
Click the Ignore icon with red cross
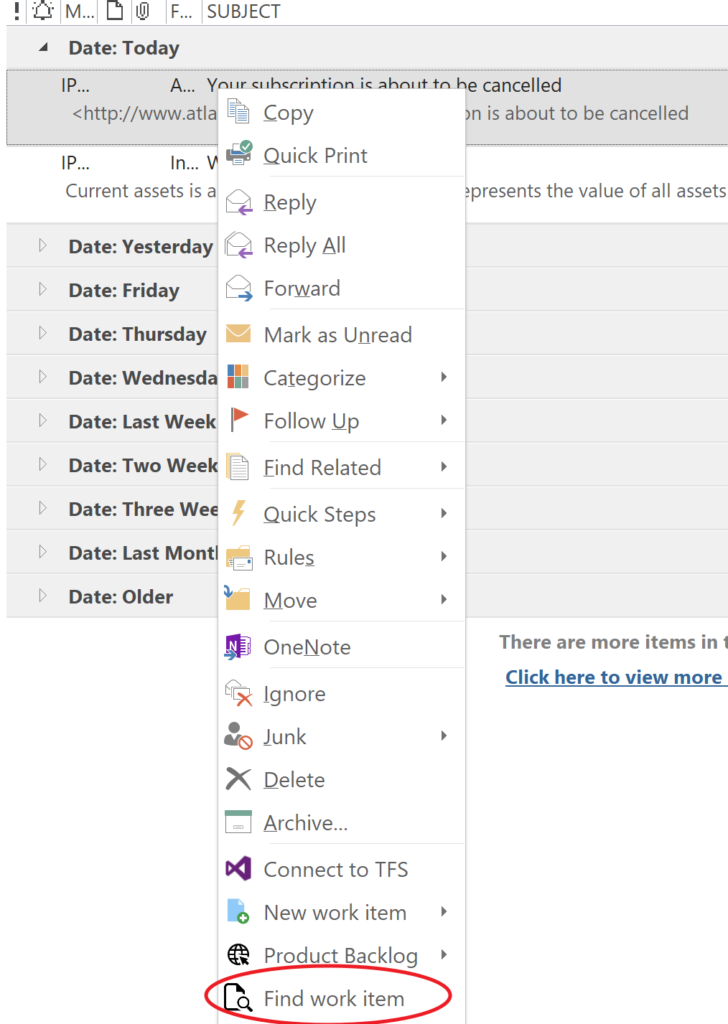[240, 693]
